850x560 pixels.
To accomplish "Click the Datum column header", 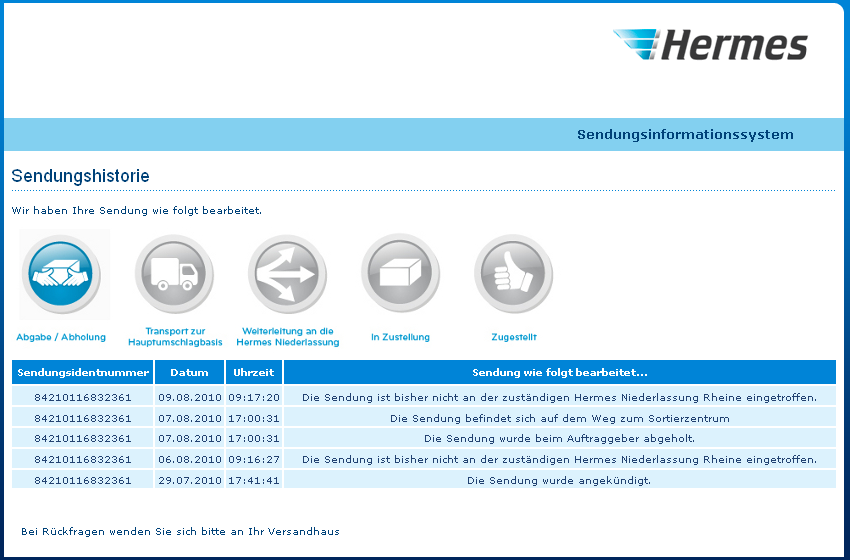I will tap(189, 373).
